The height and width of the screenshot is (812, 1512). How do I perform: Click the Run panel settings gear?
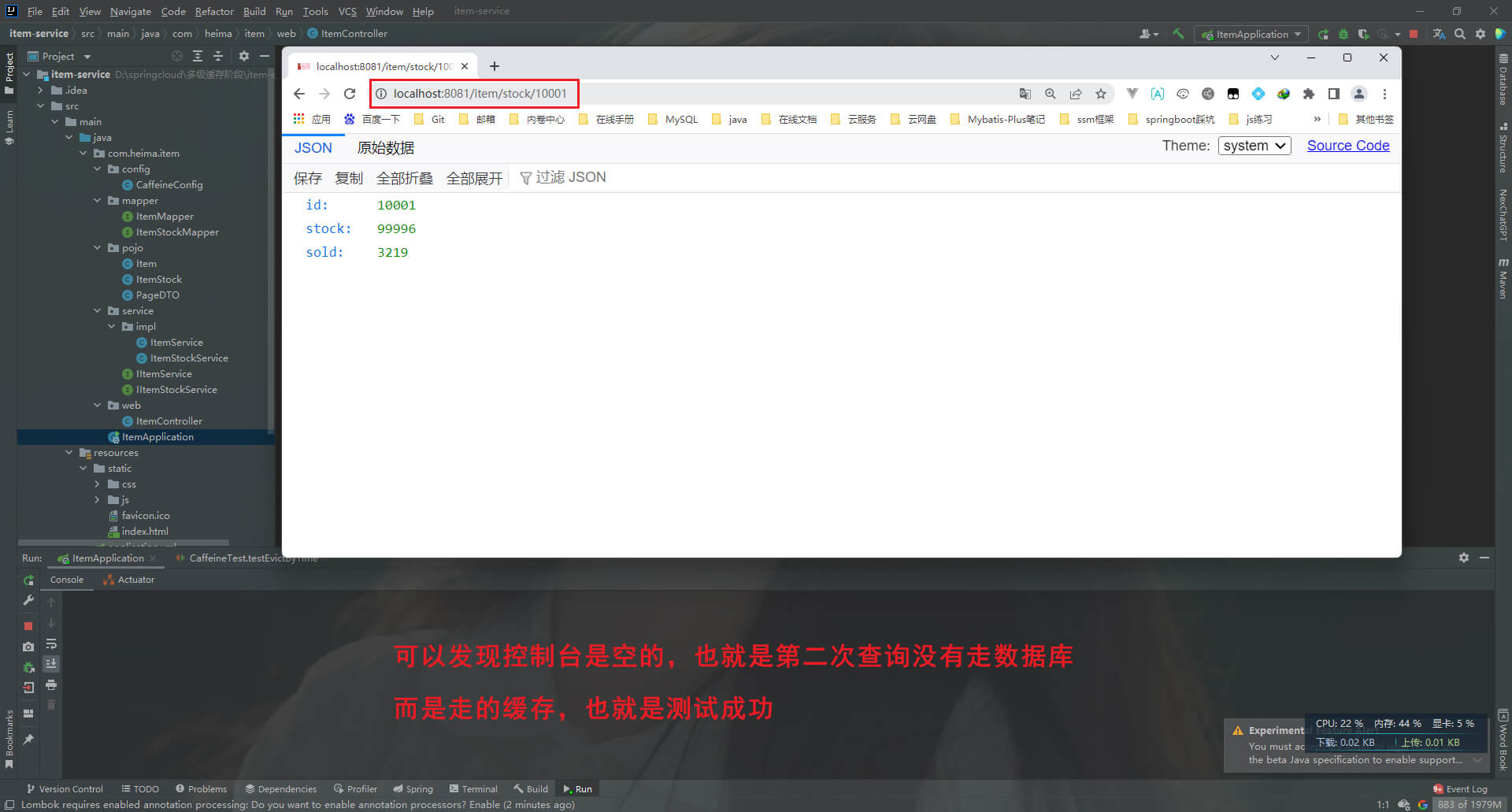click(x=1464, y=558)
